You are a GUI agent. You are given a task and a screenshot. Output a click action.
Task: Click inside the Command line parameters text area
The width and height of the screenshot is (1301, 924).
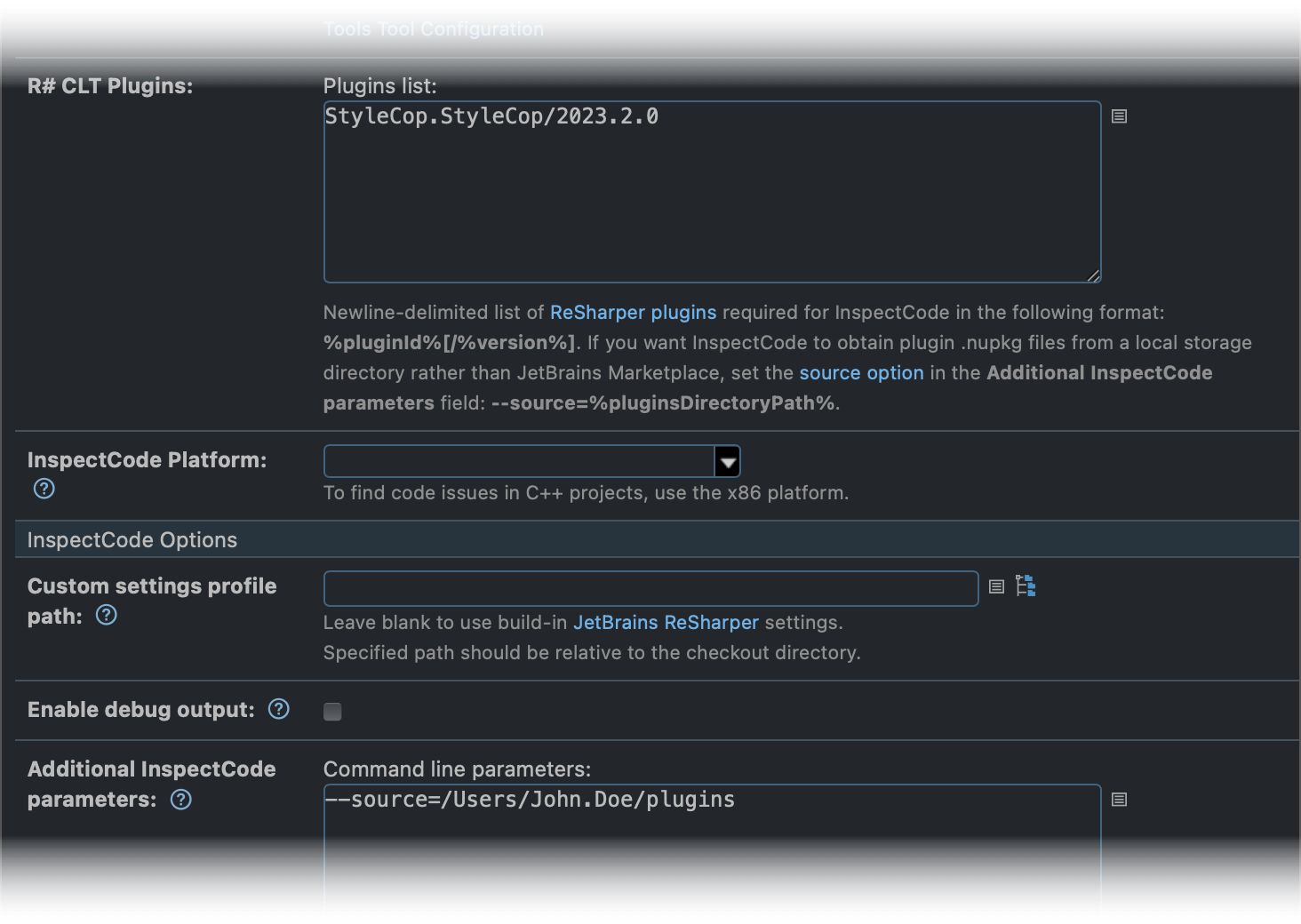(711, 844)
